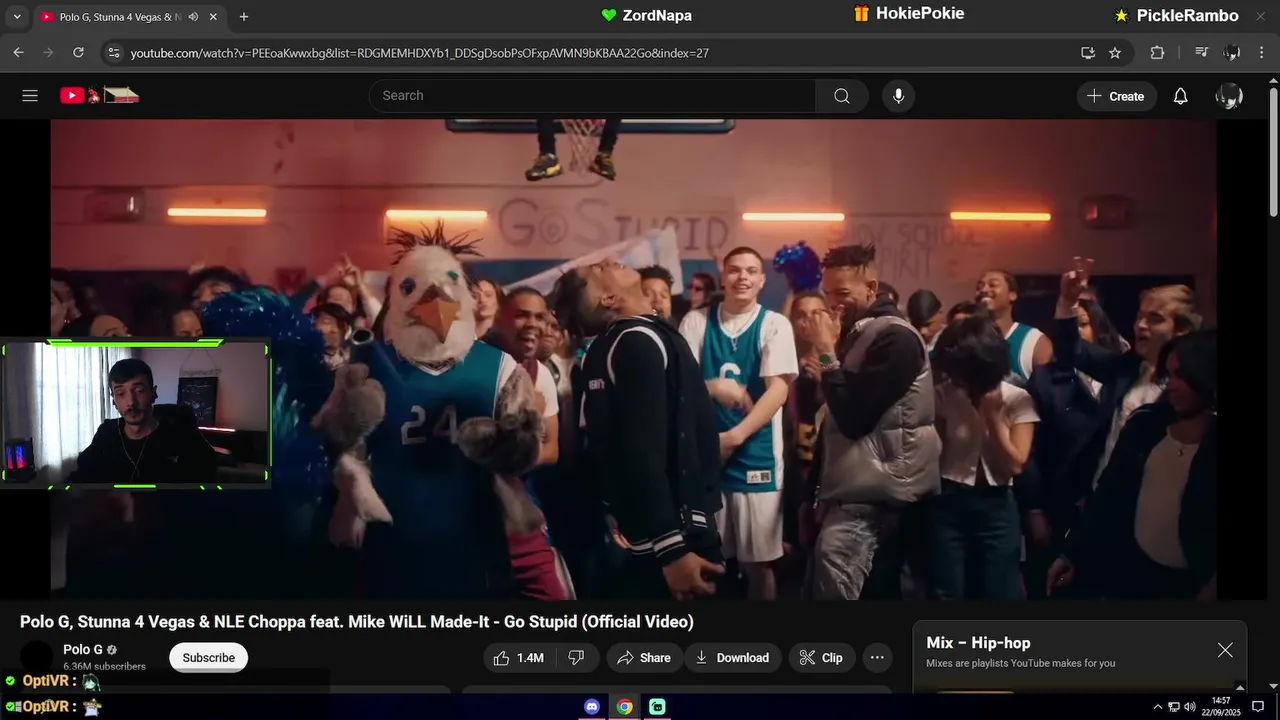View site information icon in address bar
The height and width of the screenshot is (720, 1280).
113,53
